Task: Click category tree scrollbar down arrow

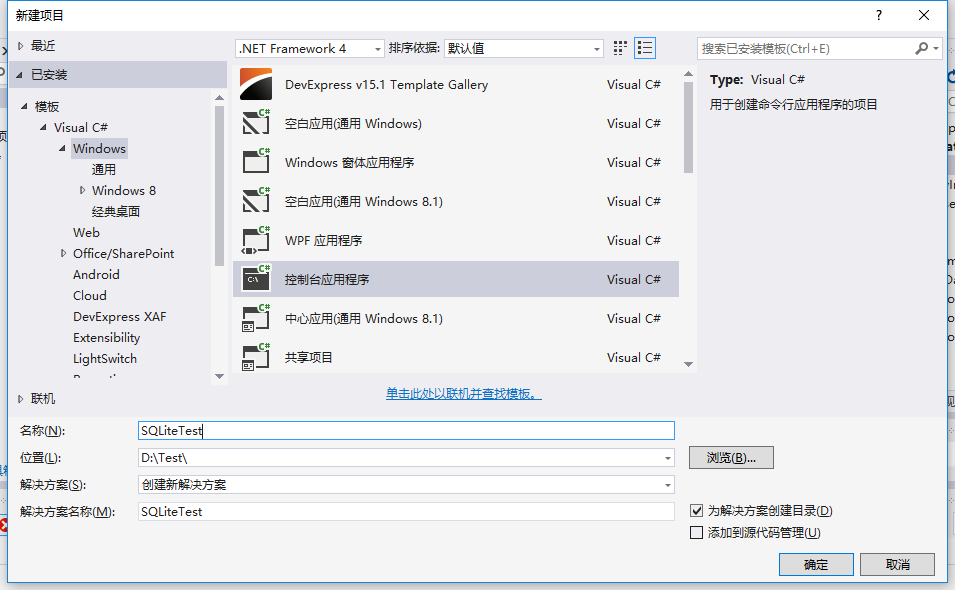Action: pyautogui.click(x=220, y=376)
